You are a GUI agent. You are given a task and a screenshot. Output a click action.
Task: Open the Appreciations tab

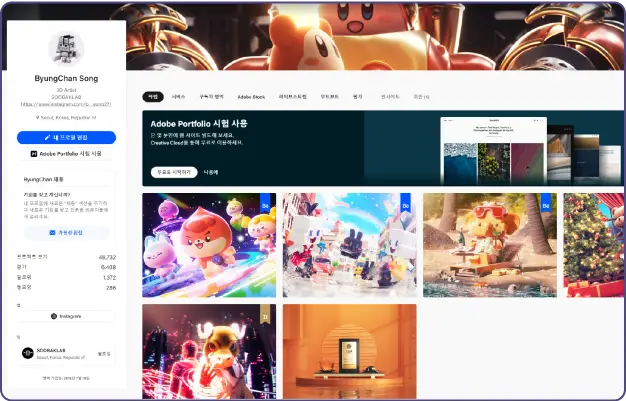[x=358, y=97]
